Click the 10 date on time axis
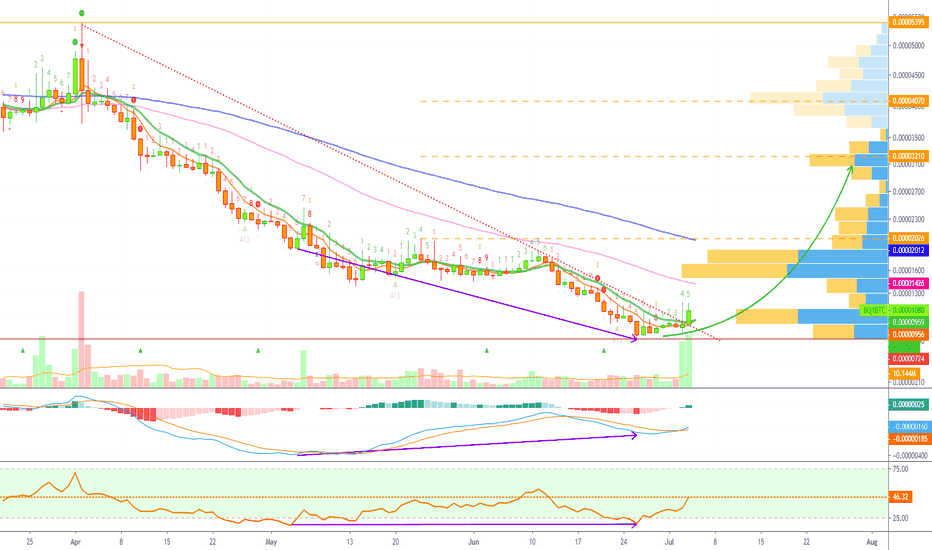Viewport: 932px width, 550px height. click(x=533, y=542)
